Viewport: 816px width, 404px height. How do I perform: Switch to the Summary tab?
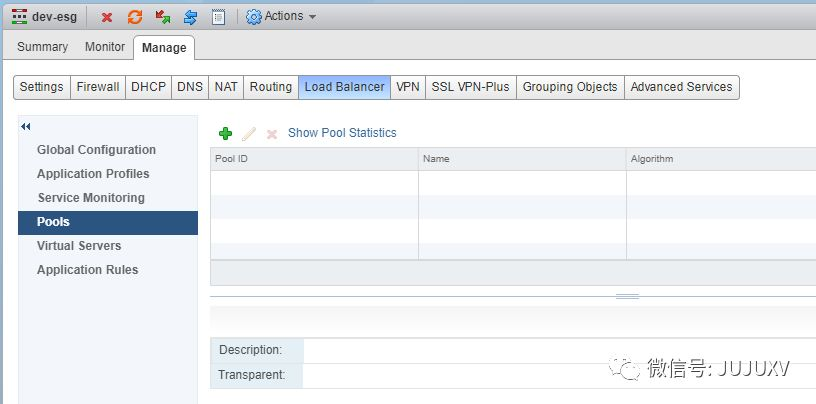coord(43,47)
